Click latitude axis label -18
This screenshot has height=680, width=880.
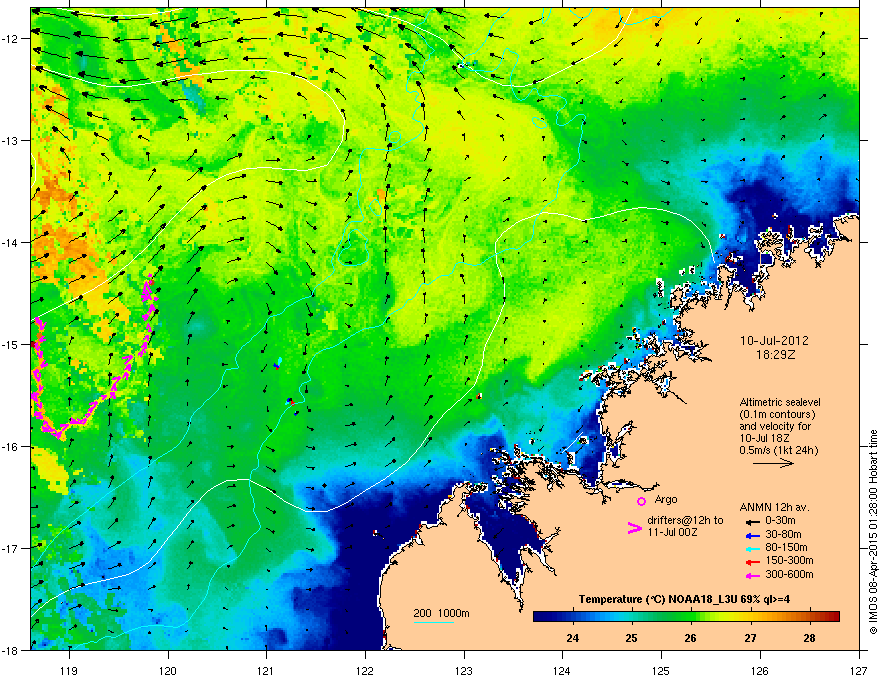pyautogui.click(x=12, y=650)
